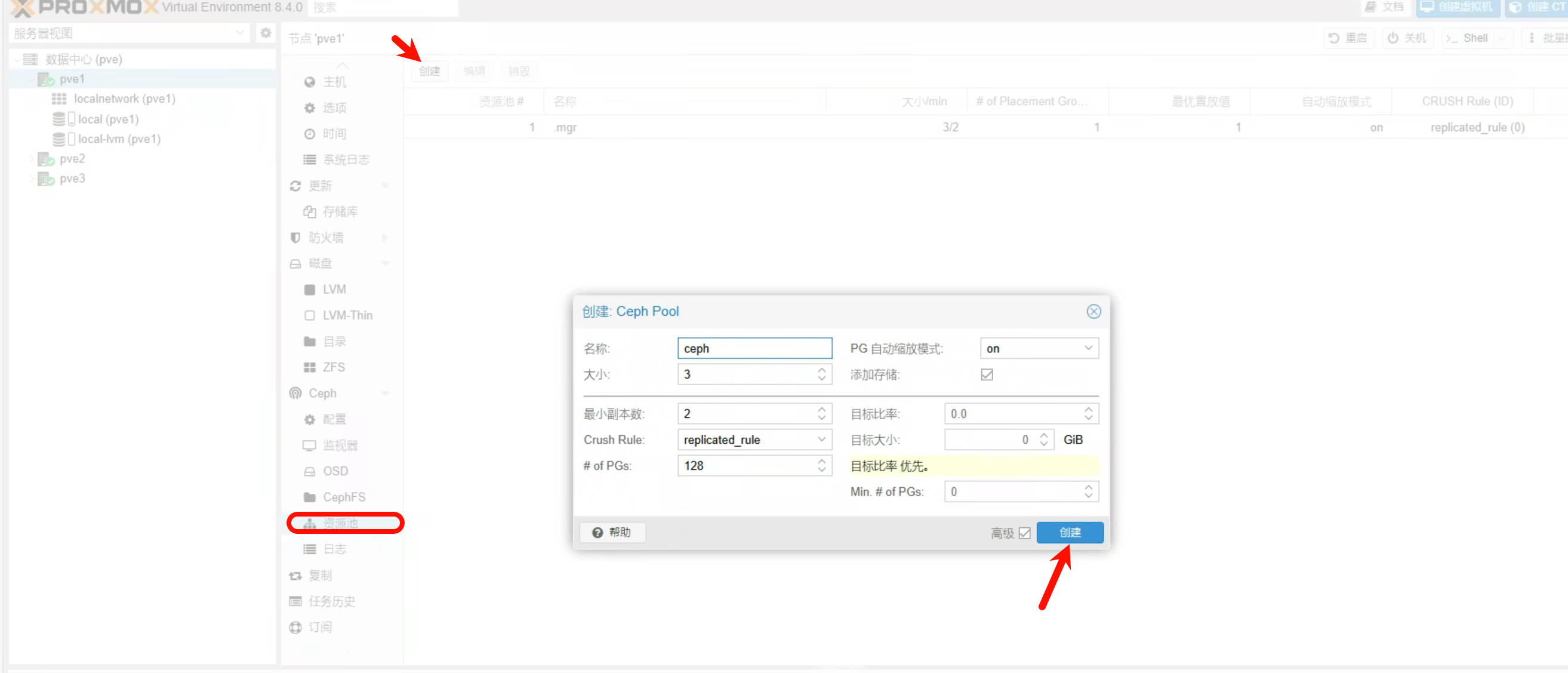Open the 任务历史 menu item
Viewport: 1568px width, 673px height.
pyautogui.click(x=331, y=601)
